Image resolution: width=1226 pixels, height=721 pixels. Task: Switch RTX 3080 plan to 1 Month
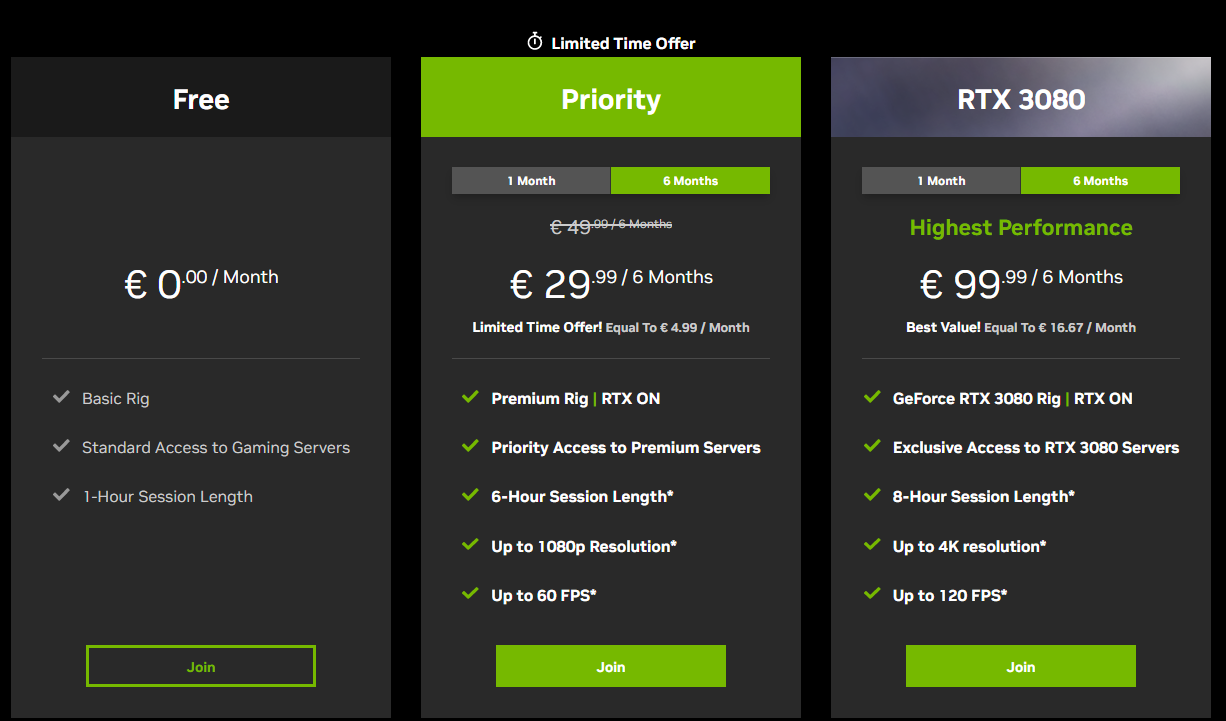click(941, 181)
